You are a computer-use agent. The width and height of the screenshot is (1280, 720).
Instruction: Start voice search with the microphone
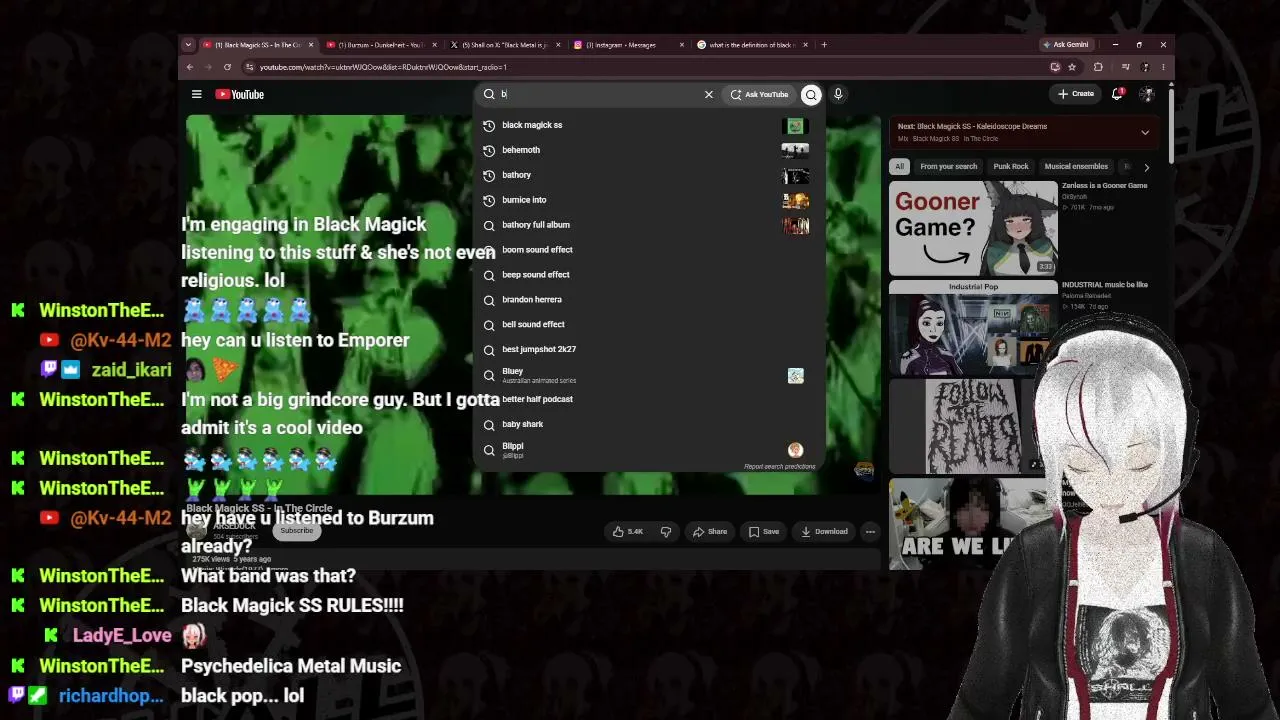[838, 94]
